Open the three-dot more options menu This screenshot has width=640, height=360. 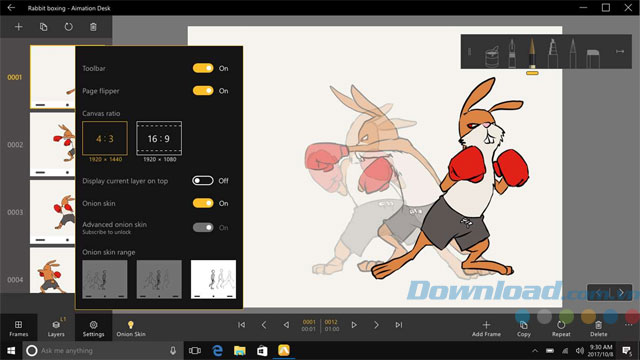[x=629, y=325]
